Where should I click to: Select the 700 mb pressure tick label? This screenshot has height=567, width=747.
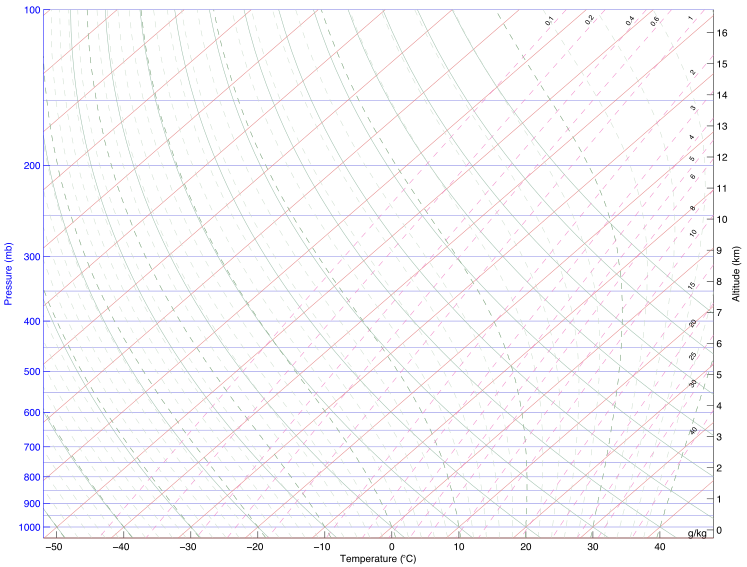click(x=32, y=447)
